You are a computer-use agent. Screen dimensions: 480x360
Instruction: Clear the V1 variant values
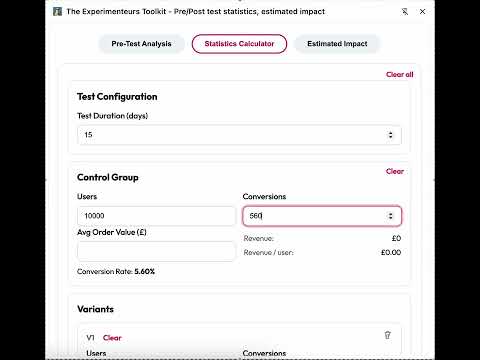(x=112, y=338)
